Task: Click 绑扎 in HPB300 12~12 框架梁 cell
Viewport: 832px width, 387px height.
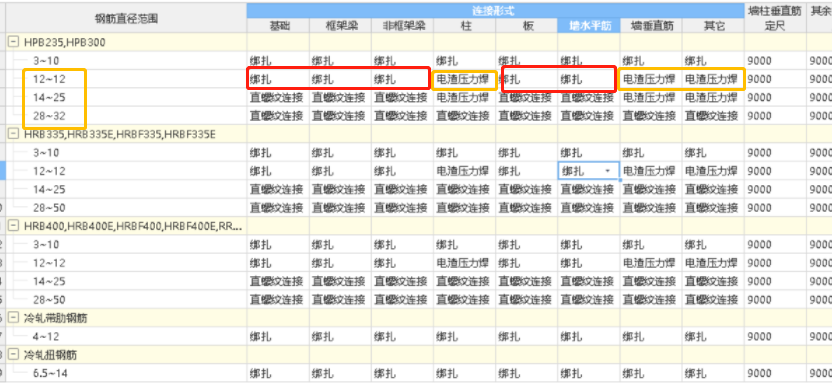Action: coord(323,79)
